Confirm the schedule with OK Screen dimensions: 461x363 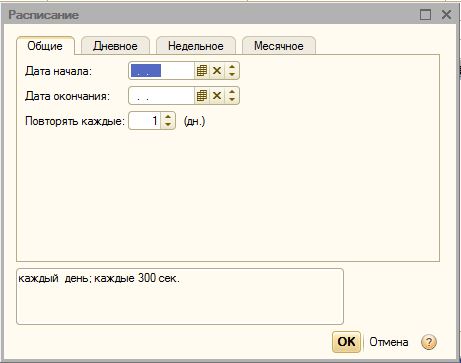pyautogui.click(x=346, y=342)
